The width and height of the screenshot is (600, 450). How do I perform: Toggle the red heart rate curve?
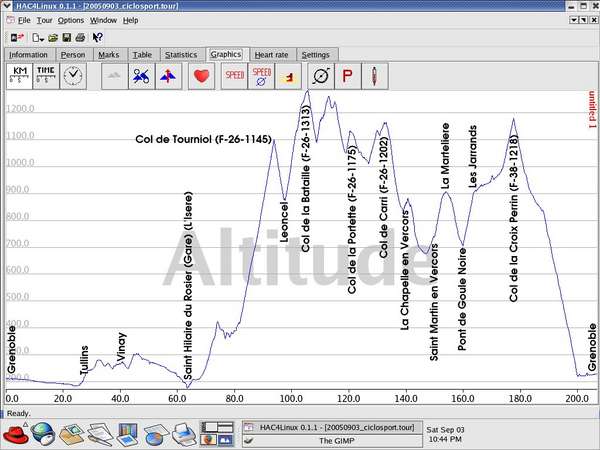point(200,76)
